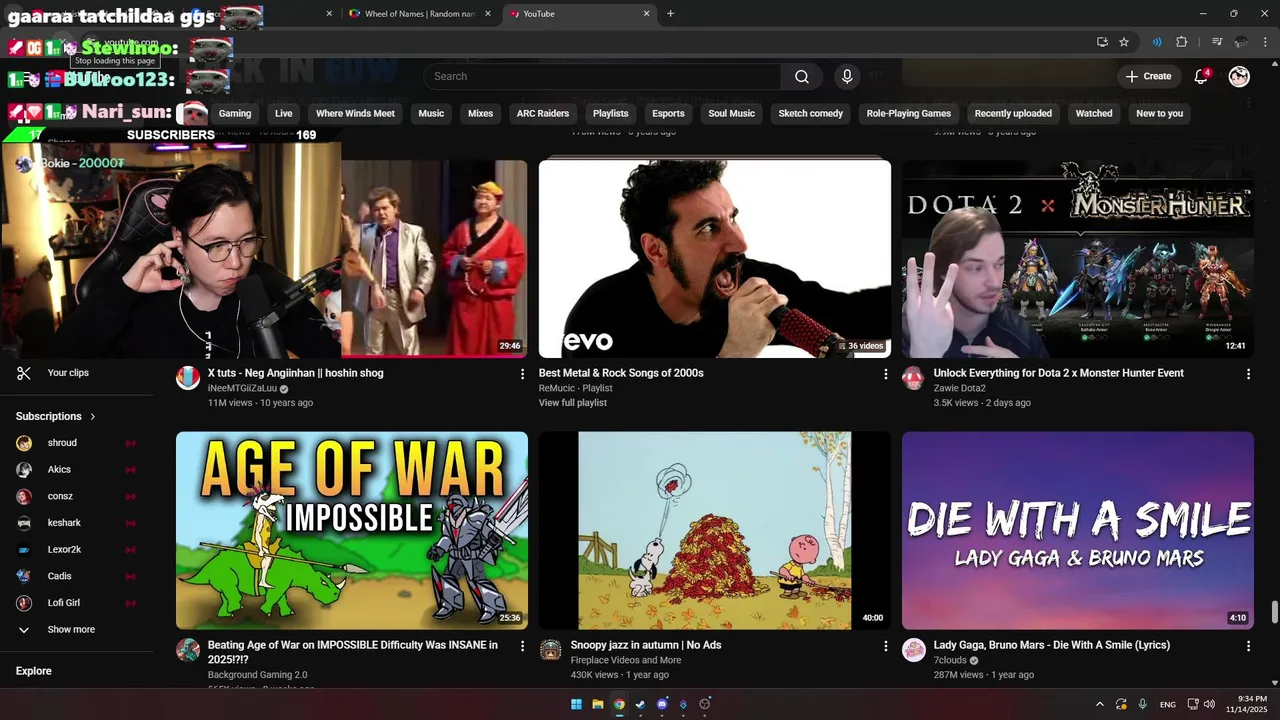Image resolution: width=1280 pixels, height=720 pixels.
Task: Click the Explore heading in the sidebar
Action: [34, 671]
